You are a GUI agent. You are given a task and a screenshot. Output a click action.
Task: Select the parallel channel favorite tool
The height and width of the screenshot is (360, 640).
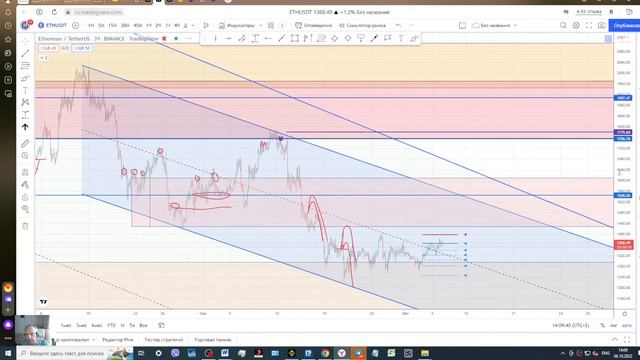[x=242, y=38]
